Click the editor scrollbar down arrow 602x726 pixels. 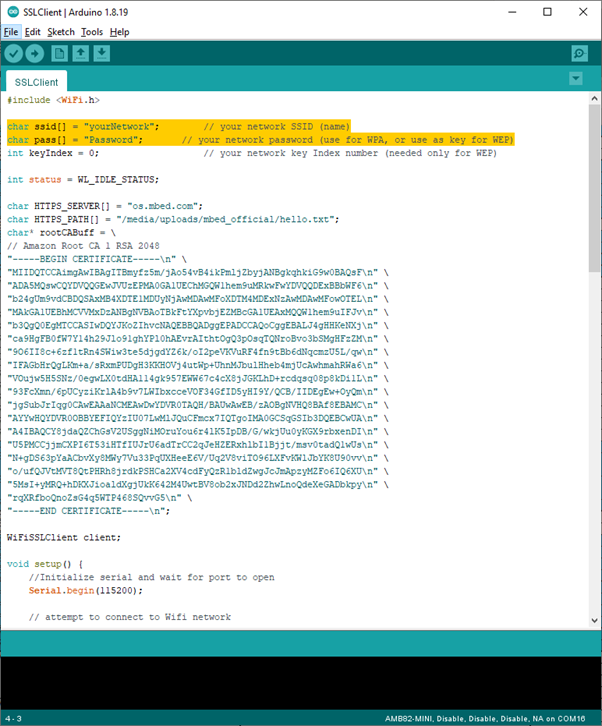point(593,621)
